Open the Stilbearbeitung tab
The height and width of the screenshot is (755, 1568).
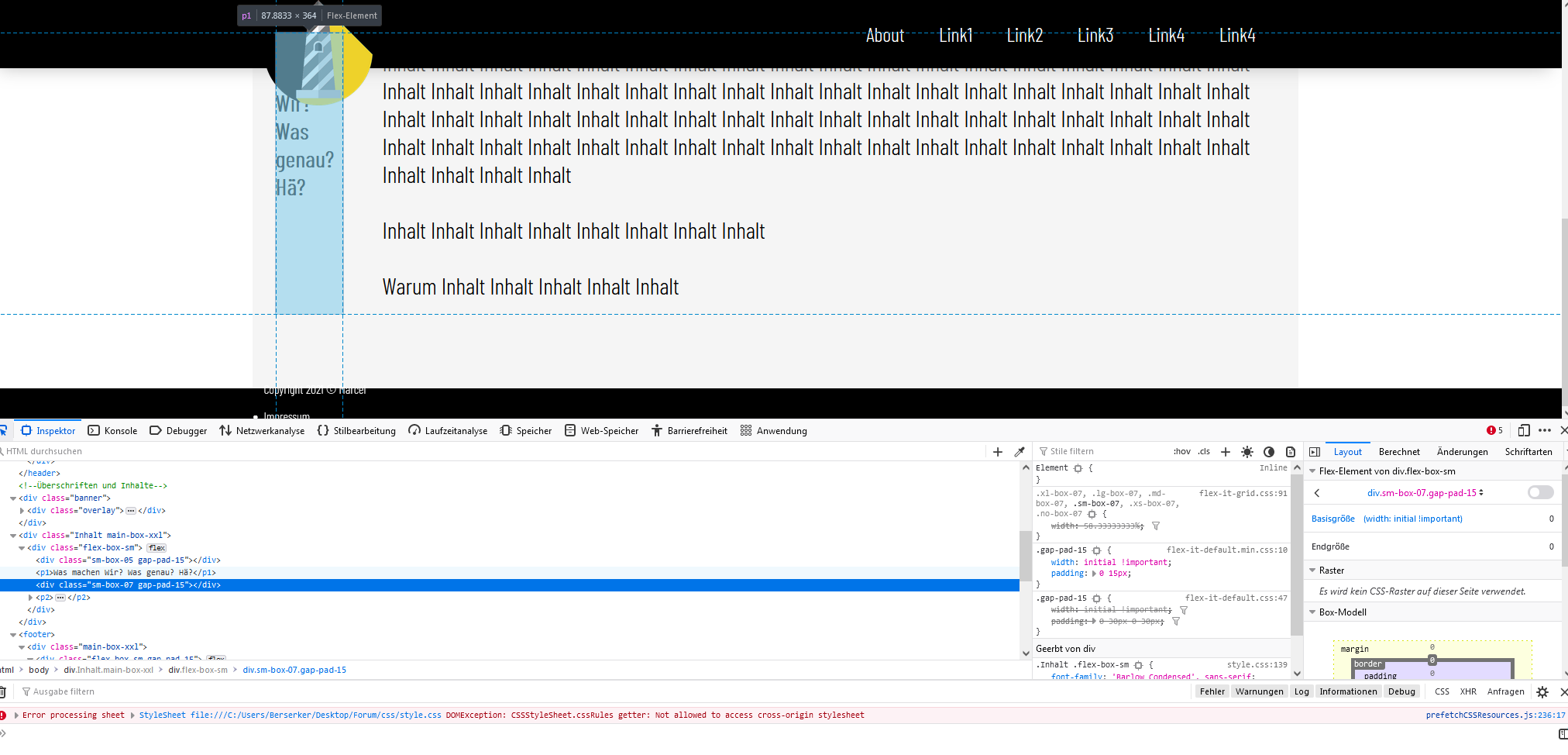(x=356, y=431)
